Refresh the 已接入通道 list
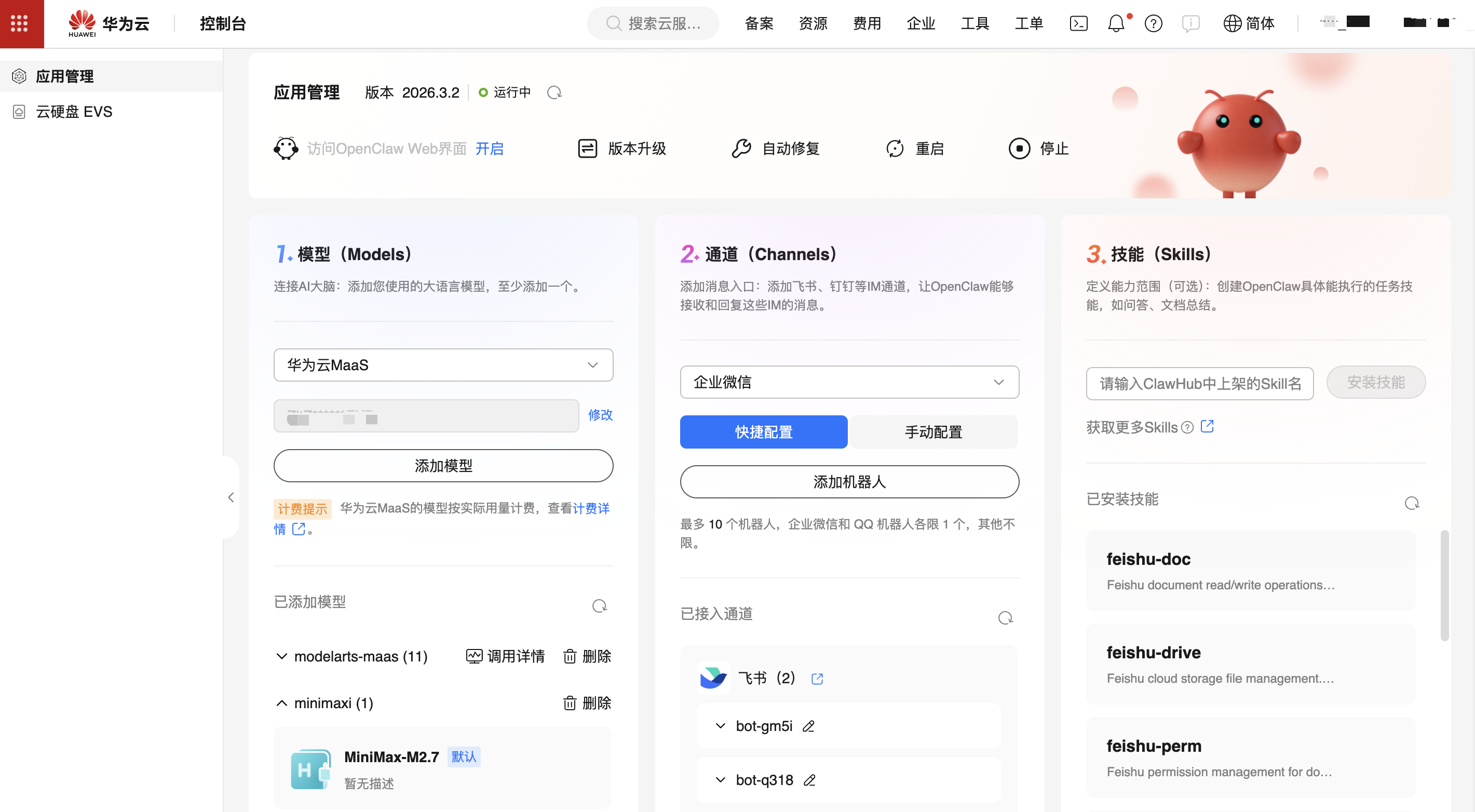 click(1005, 617)
